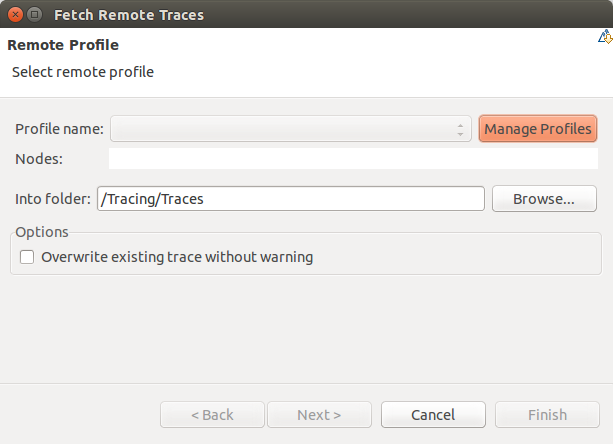The image size is (613, 444).
Task: Open the Profile name dropdown
Action: click(291, 129)
